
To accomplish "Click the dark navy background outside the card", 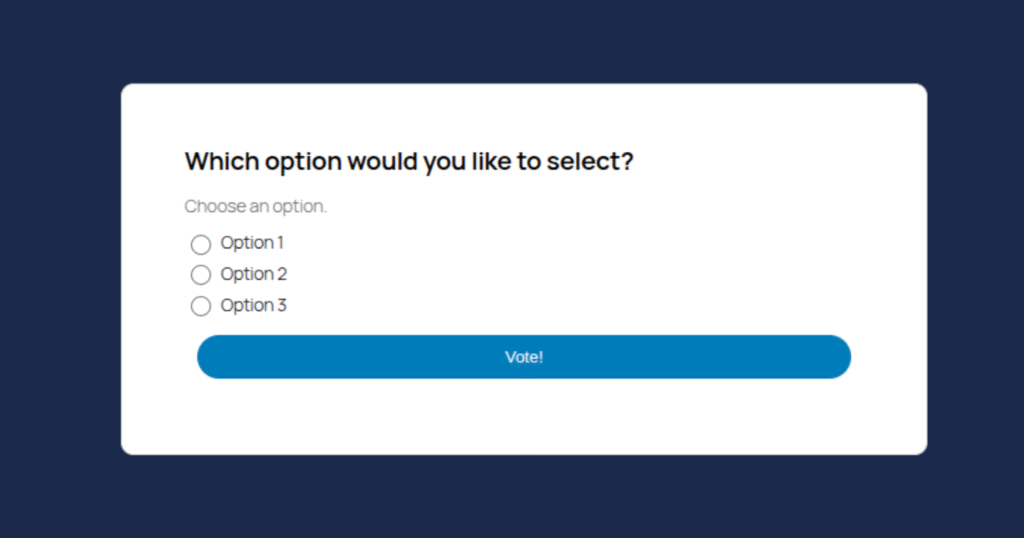I will pos(60,270).
